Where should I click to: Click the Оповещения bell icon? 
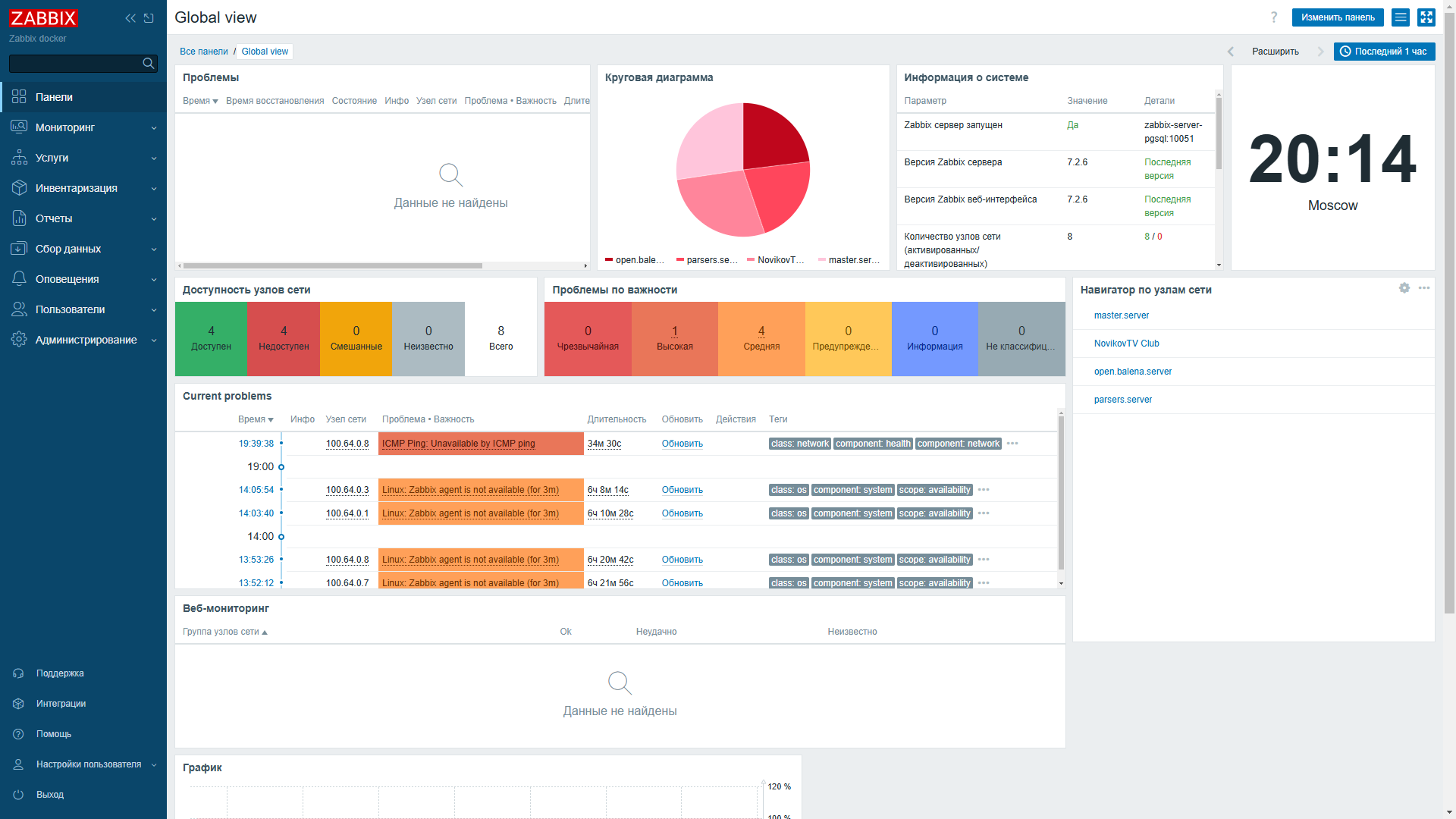tap(19, 279)
